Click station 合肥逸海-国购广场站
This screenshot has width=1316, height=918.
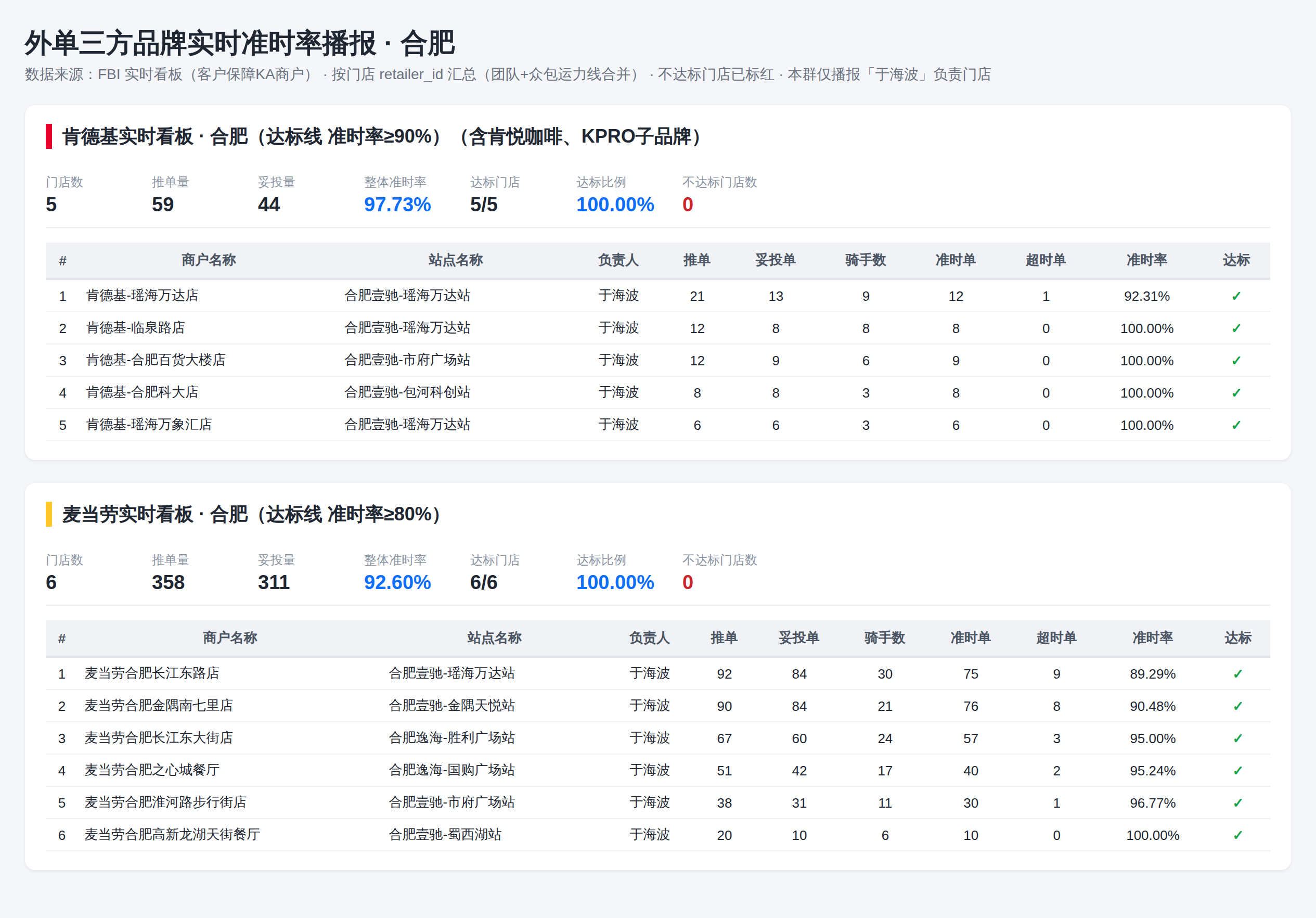pos(452,771)
